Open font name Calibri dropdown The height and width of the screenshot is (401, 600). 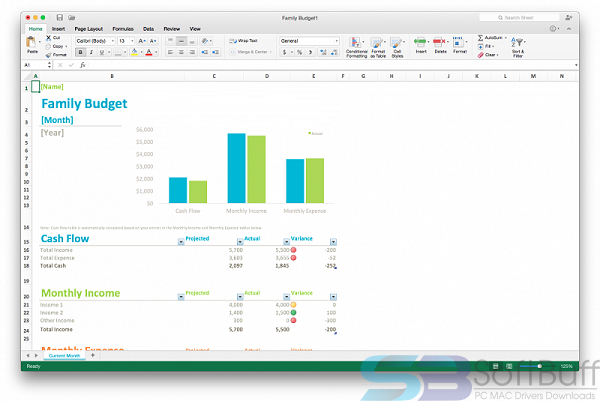(112, 41)
